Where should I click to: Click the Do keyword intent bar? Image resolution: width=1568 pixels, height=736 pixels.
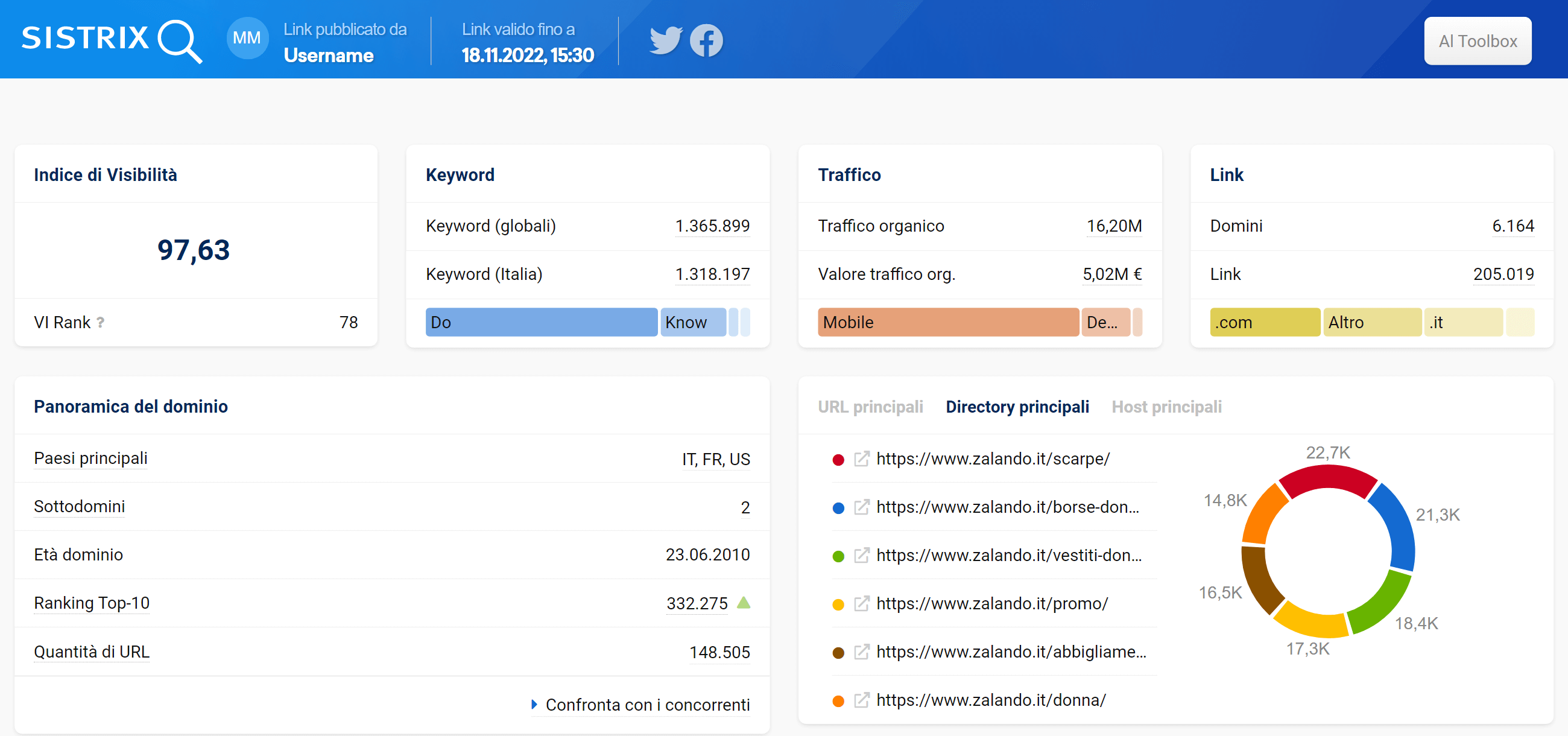(541, 322)
